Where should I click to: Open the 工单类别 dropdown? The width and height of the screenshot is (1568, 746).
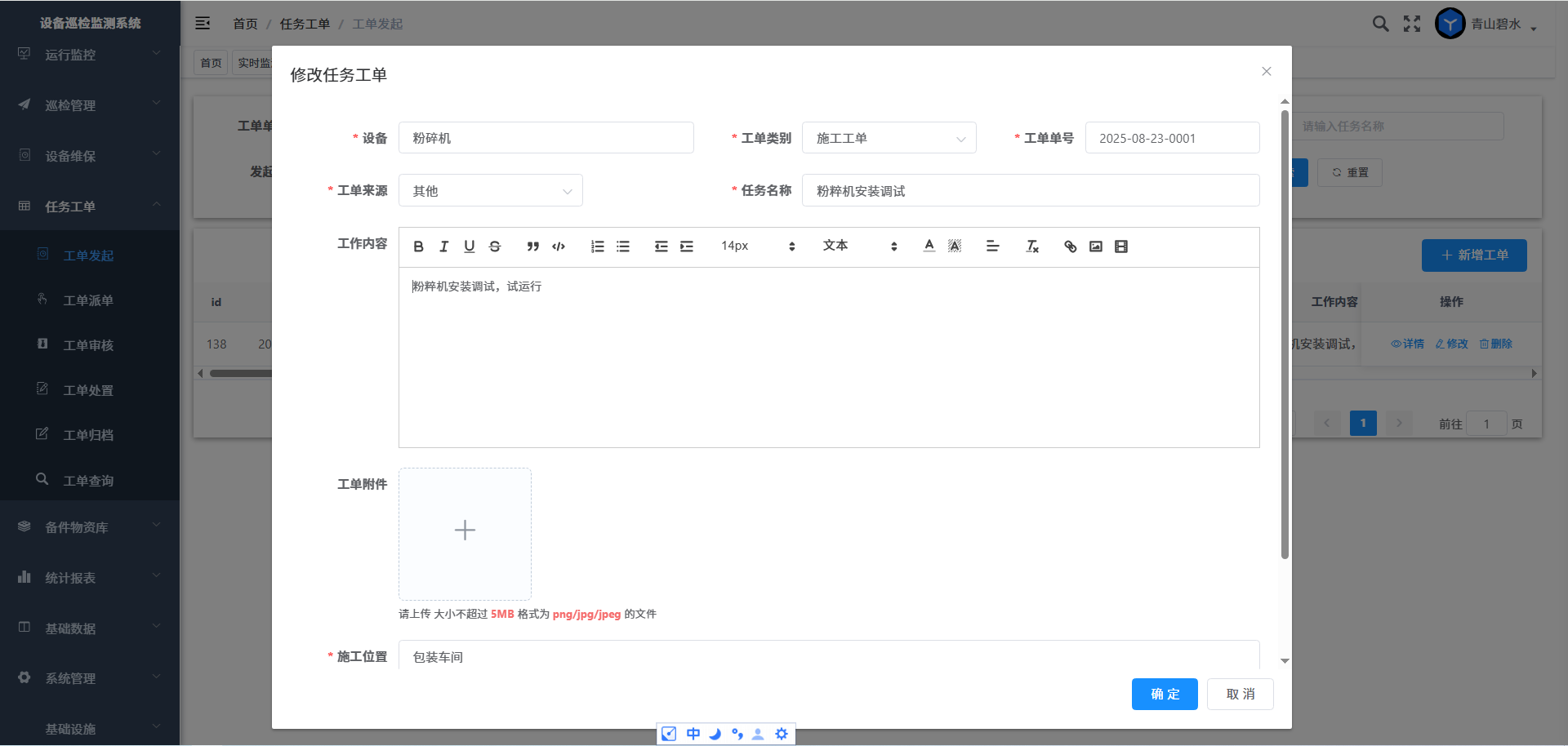pyautogui.click(x=889, y=138)
